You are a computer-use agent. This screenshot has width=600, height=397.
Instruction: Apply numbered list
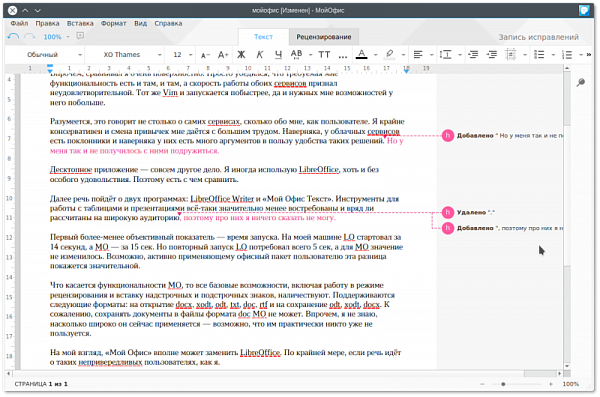click(567, 55)
